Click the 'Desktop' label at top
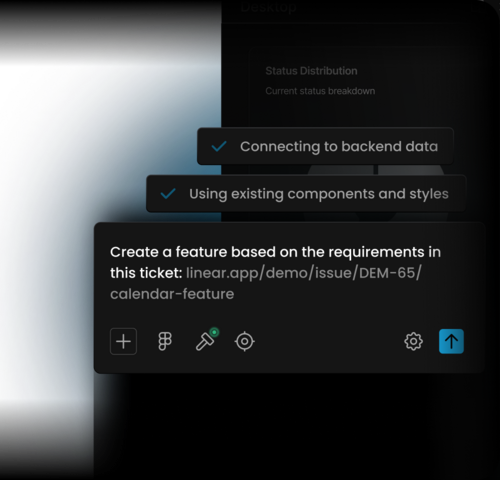Image resolution: width=500 pixels, height=480 pixels. 268,7
